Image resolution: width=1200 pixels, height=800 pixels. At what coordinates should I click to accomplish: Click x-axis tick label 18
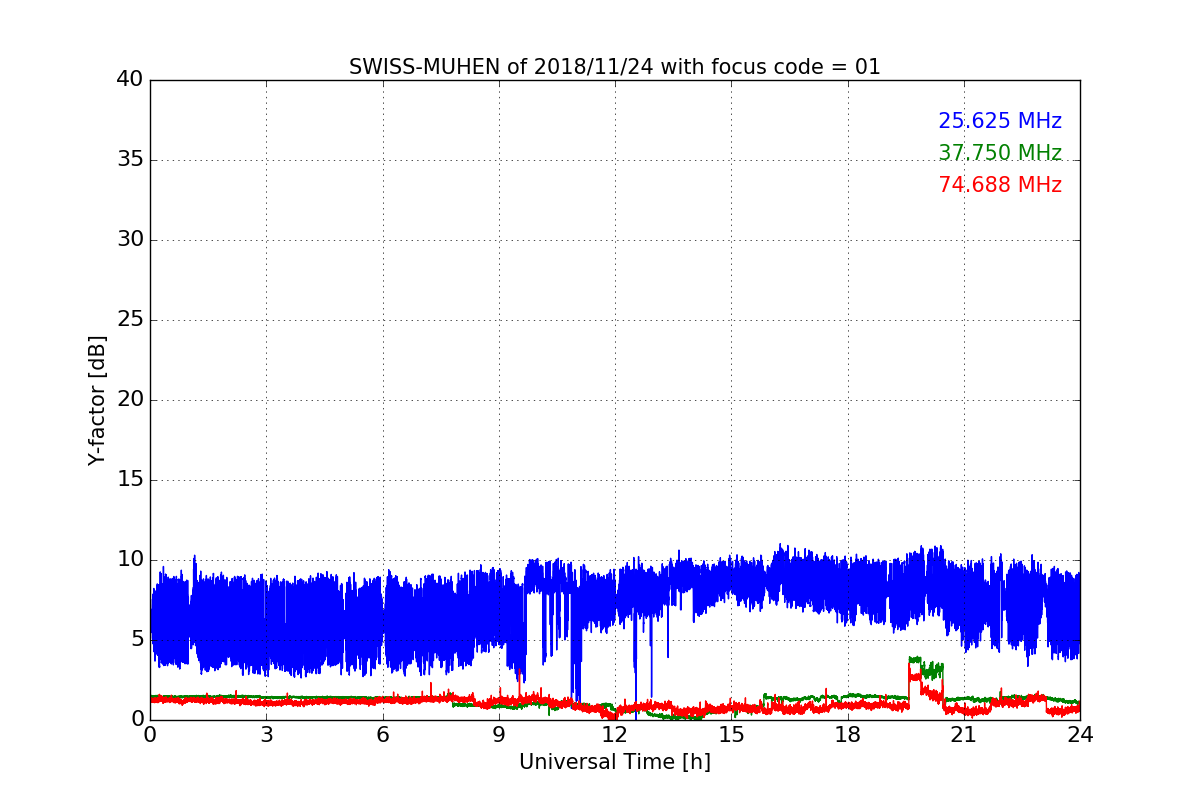point(848,735)
